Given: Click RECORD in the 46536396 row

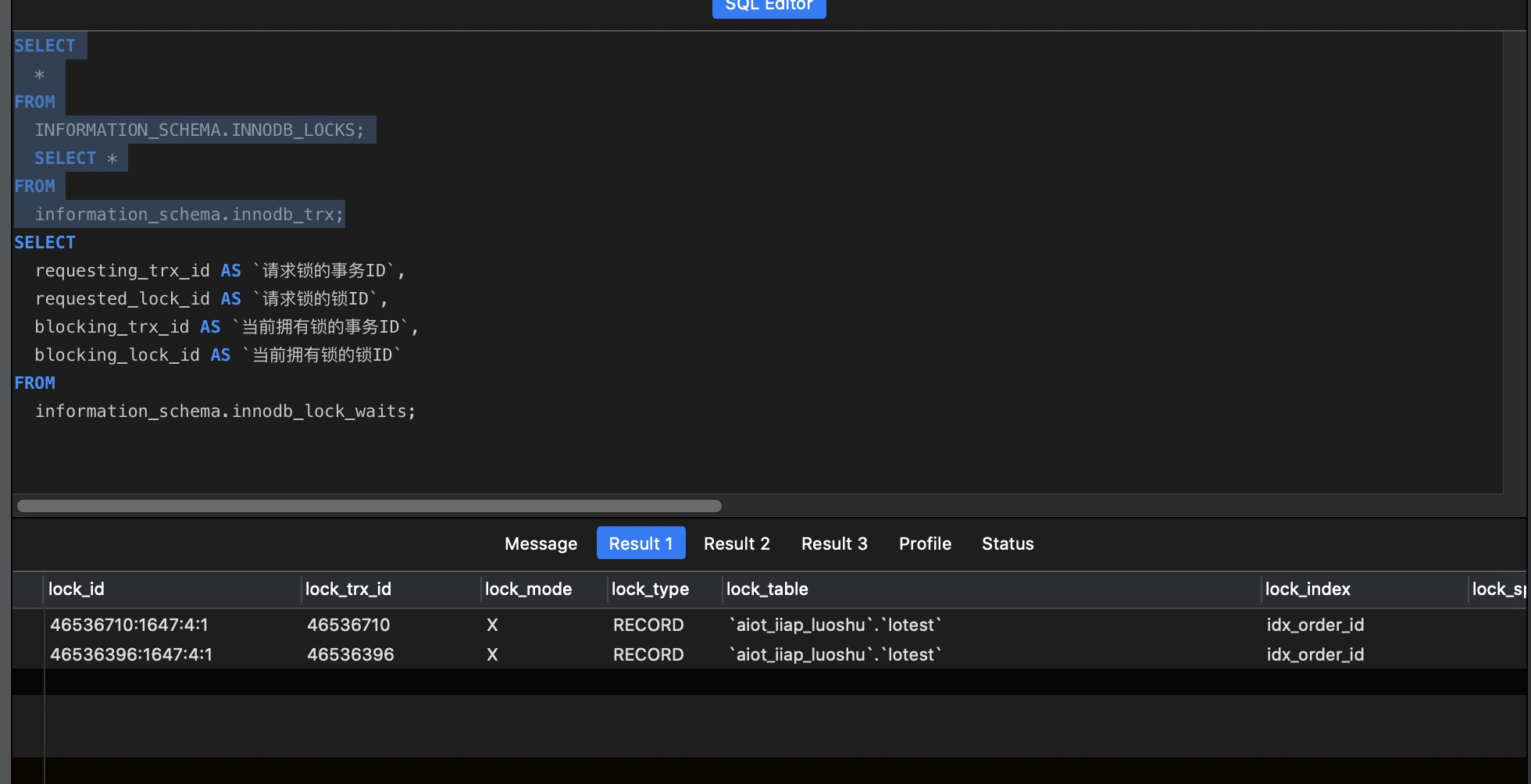Looking at the screenshot, I should point(648,654).
